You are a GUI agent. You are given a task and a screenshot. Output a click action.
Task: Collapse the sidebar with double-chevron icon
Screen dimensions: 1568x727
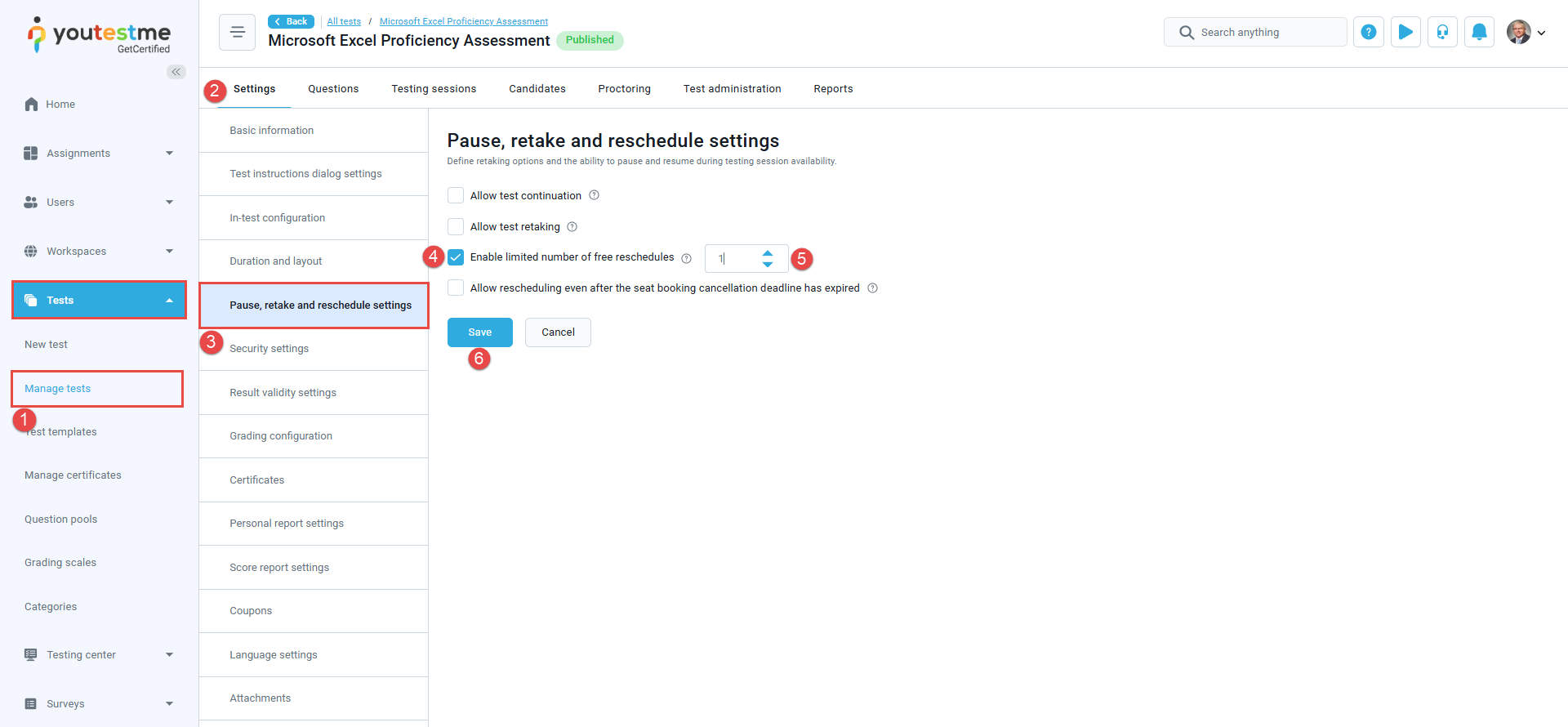click(176, 72)
